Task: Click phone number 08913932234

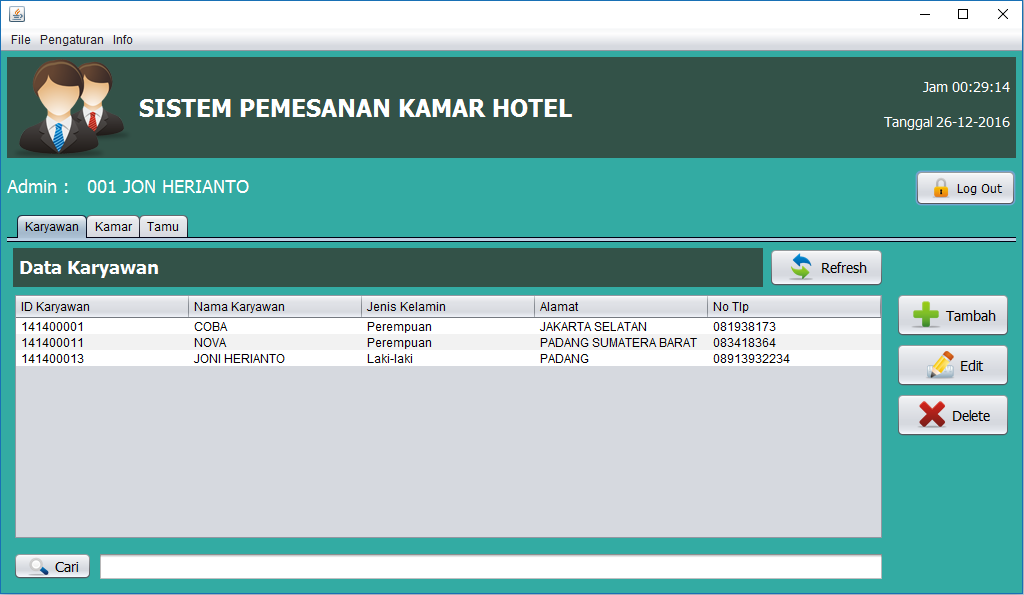Action: (751, 359)
